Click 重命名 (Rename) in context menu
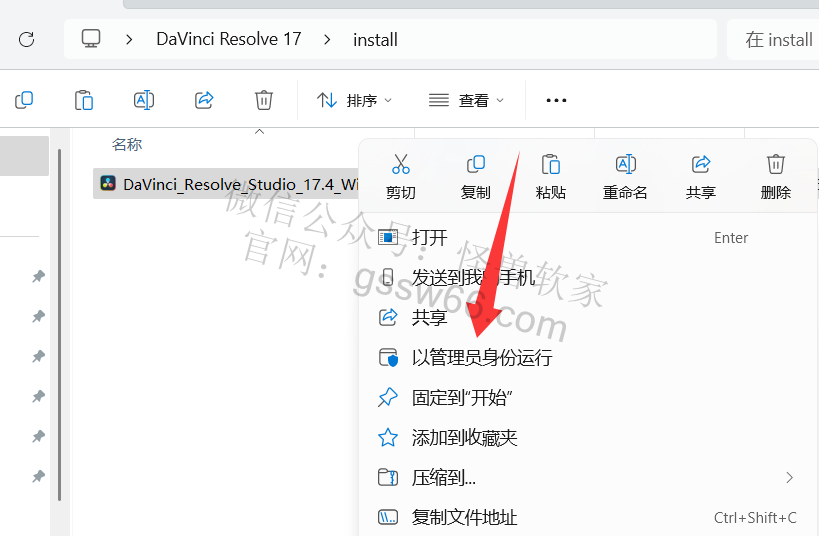The height and width of the screenshot is (536, 819). (x=625, y=177)
